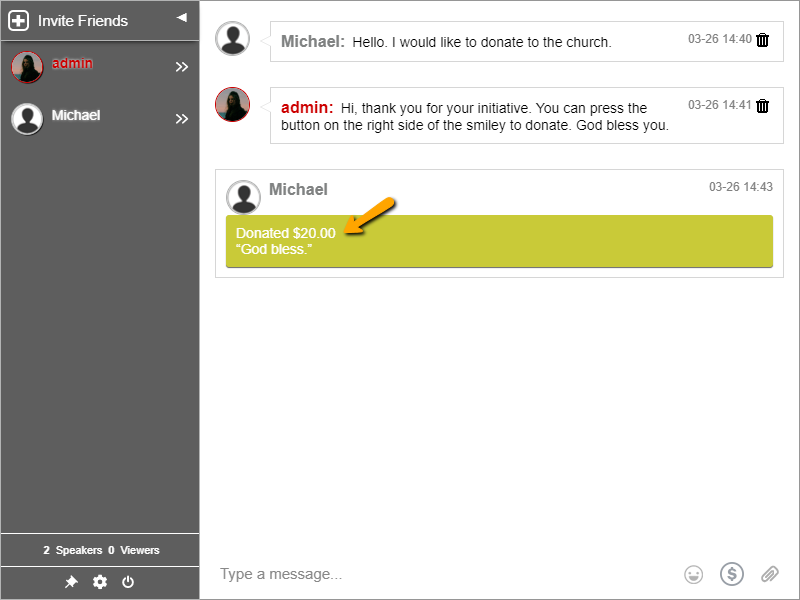Expand options for admin using double chevron
800x600 pixels.
pos(182,67)
